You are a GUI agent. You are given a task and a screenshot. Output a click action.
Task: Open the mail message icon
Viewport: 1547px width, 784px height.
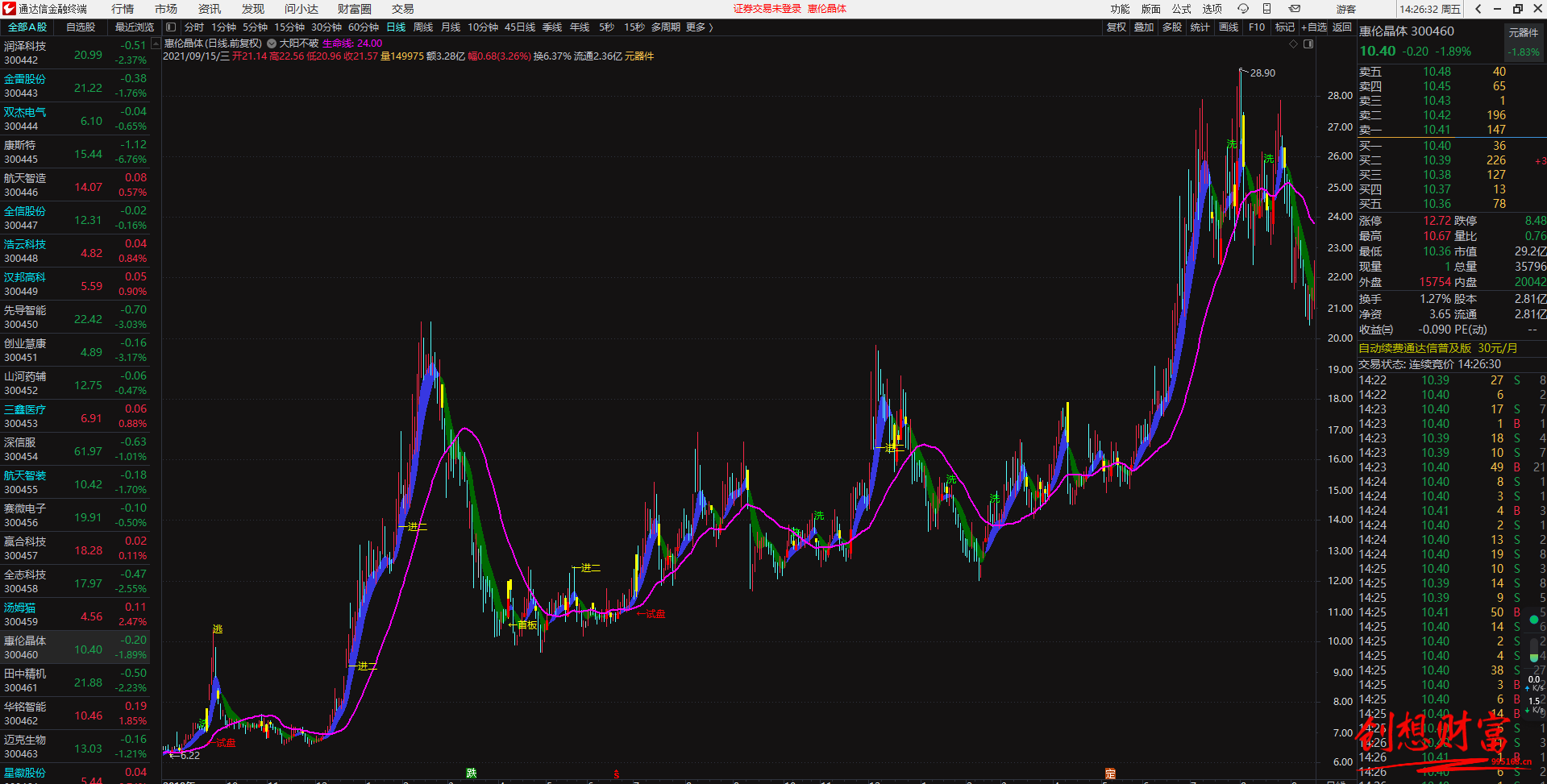1295,9
